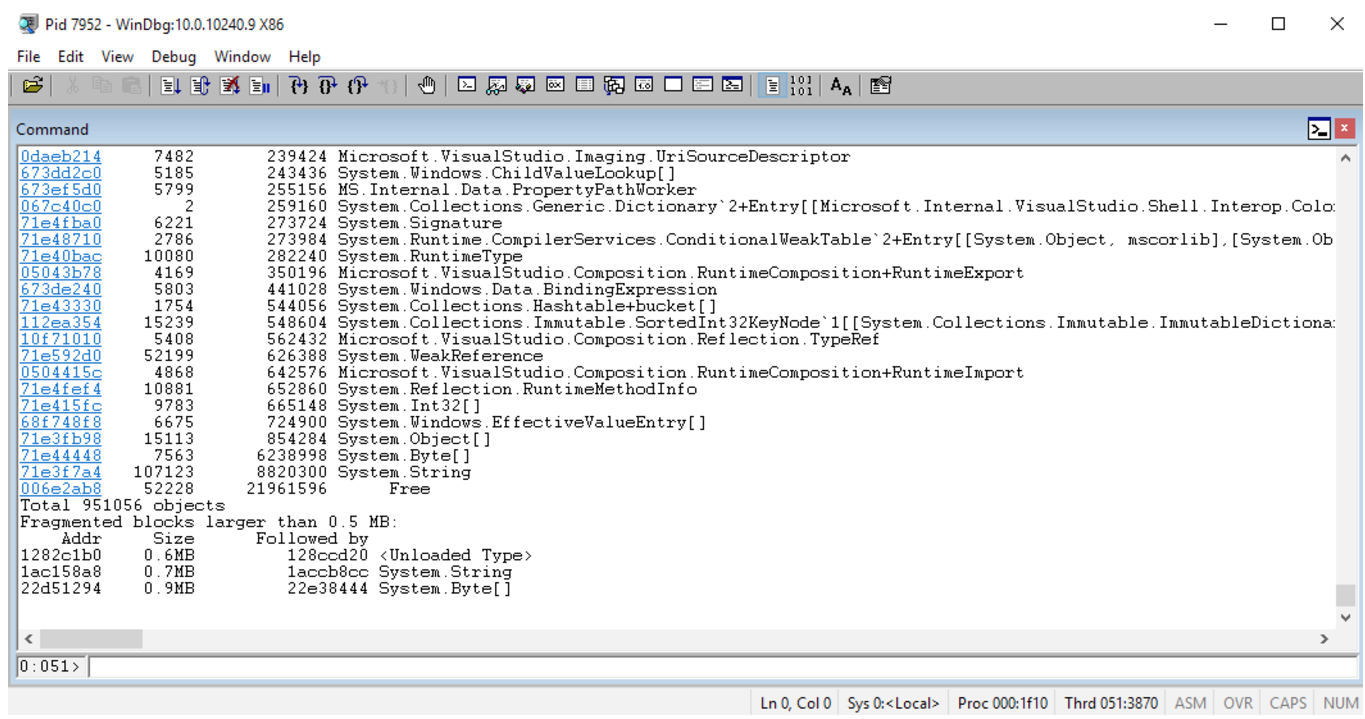
Task: Click the Command pane's browser icon in header
Action: coord(1319,129)
